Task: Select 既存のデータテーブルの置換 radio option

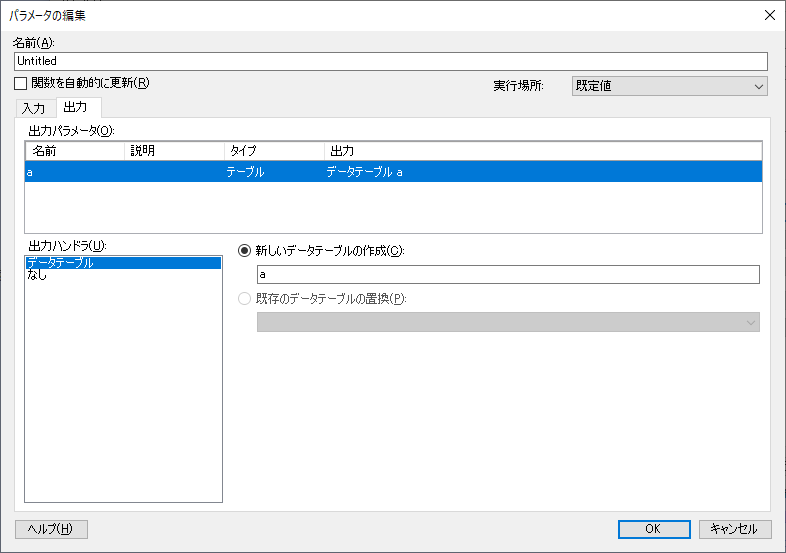Action: pos(244,299)
